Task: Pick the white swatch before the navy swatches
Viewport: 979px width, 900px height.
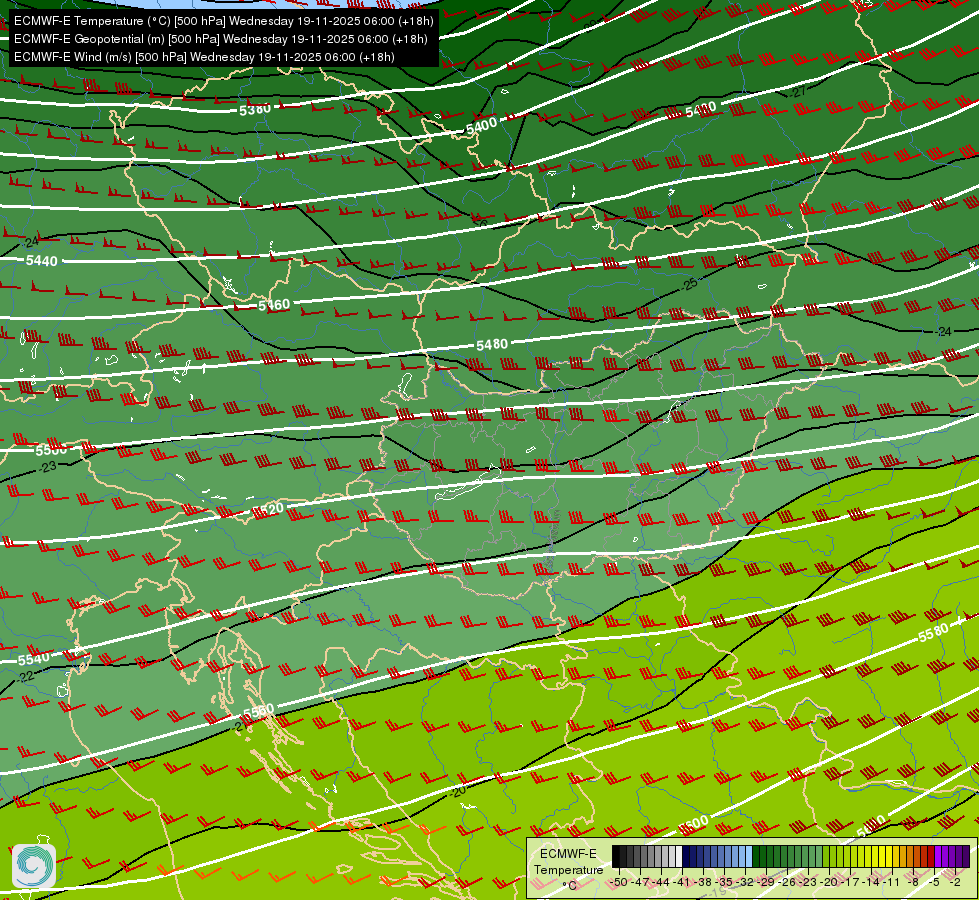Action: point(679,856)
